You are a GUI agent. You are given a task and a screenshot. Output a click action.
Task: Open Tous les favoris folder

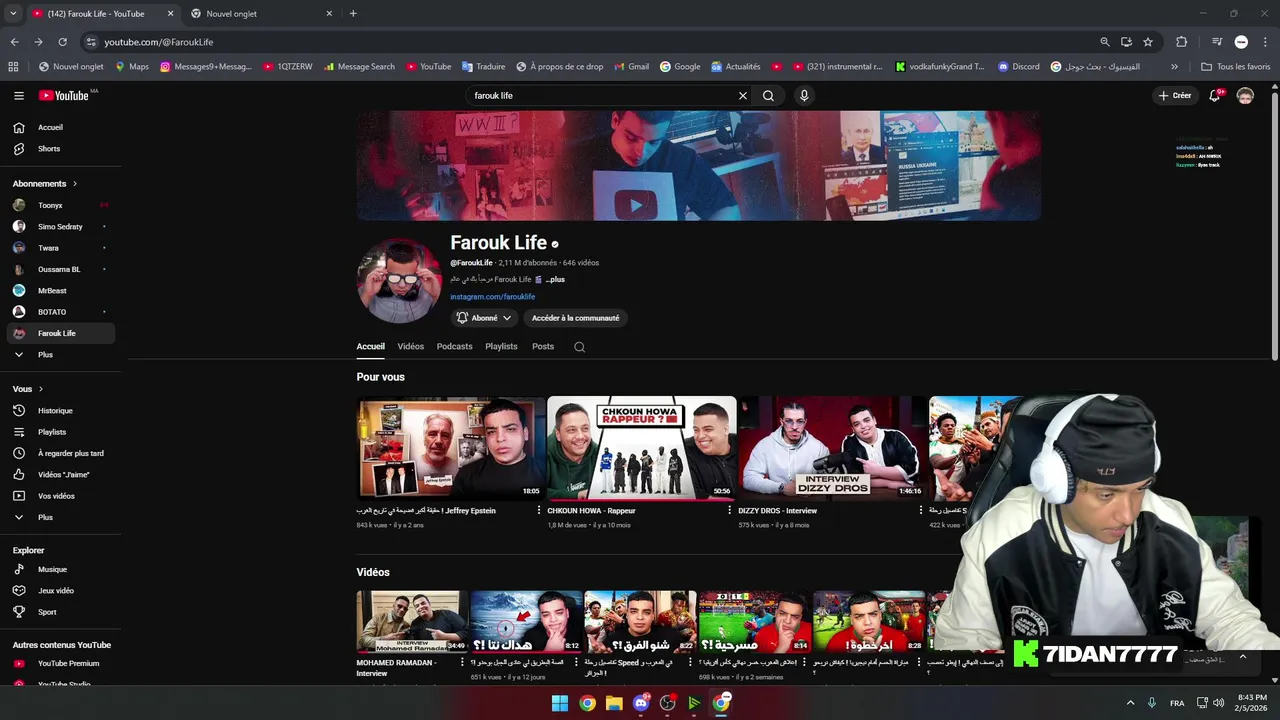pyautogui.click(x=1235, y=67)
